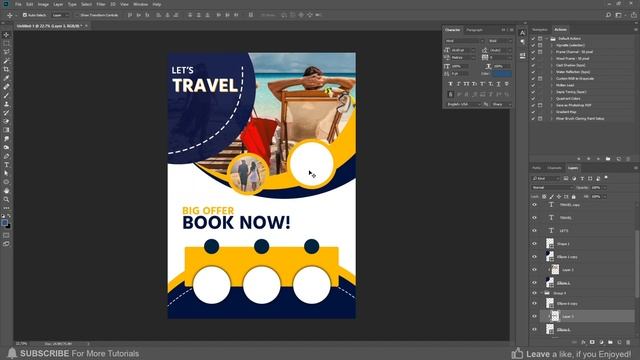Click the Layers panel vertical scrollbar
The image size is (640, 360).
[x=637, y=264]
